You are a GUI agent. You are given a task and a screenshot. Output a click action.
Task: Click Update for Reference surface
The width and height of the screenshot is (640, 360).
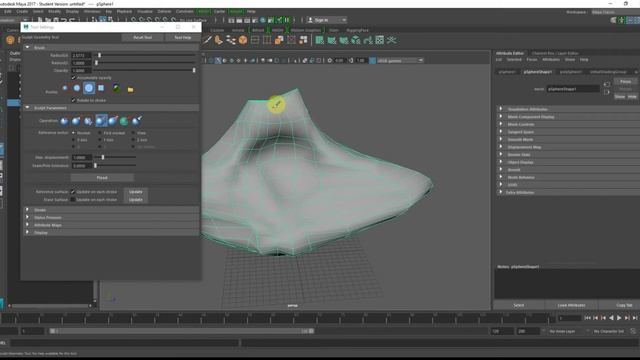[x=136, y=191]
